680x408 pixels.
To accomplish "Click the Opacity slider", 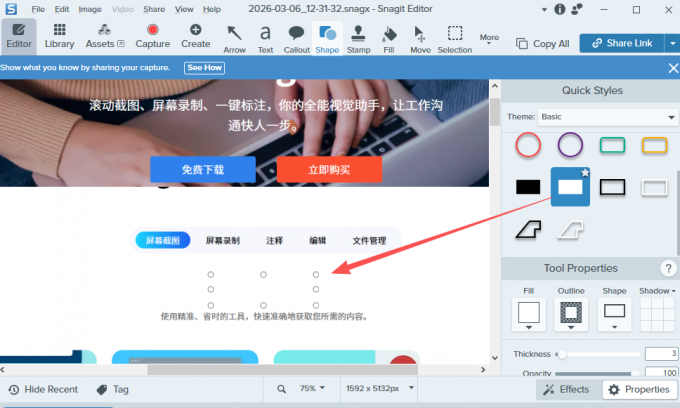I will pos(597,373).
